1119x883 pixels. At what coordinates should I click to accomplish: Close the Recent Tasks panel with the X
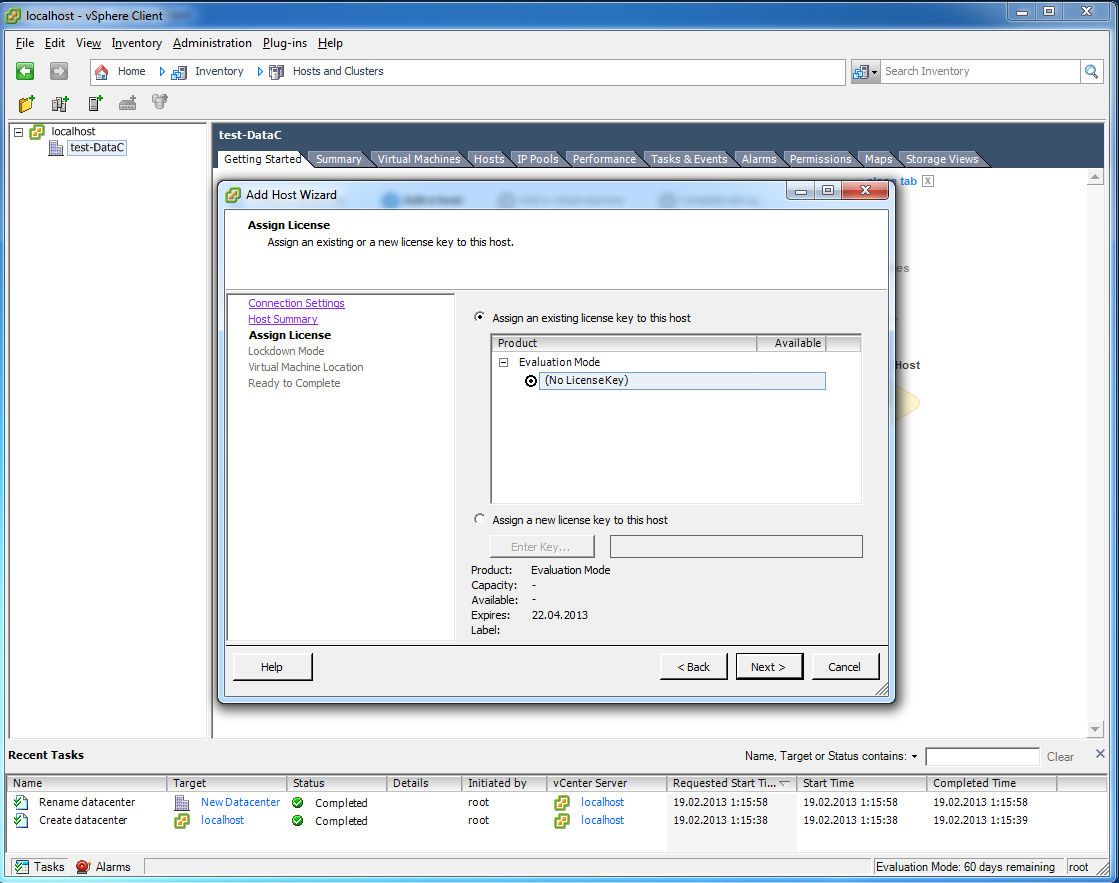click(x=1100, y=754)
